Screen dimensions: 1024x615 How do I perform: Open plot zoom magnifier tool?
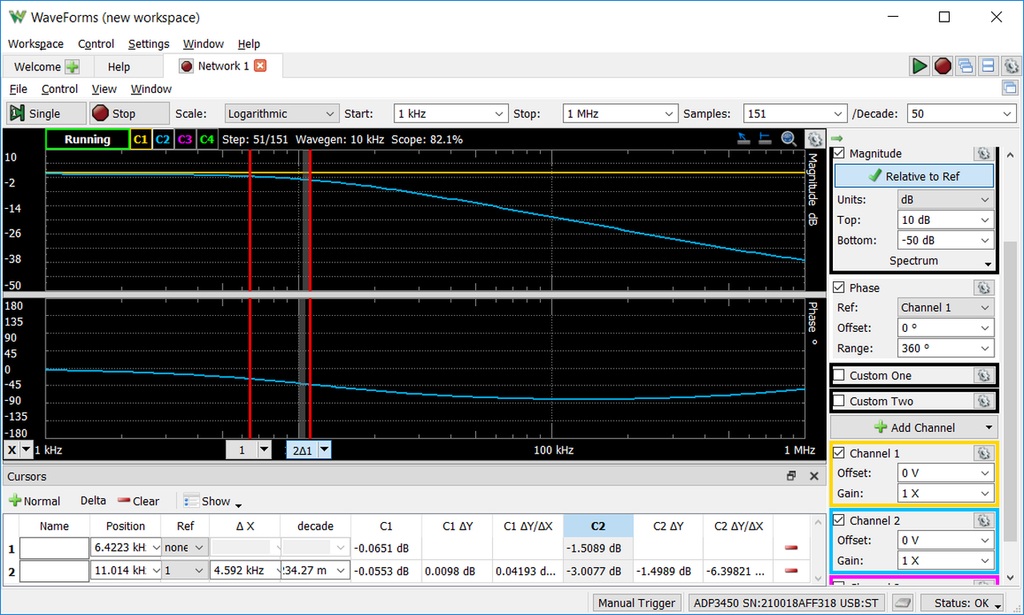(789, 139)
